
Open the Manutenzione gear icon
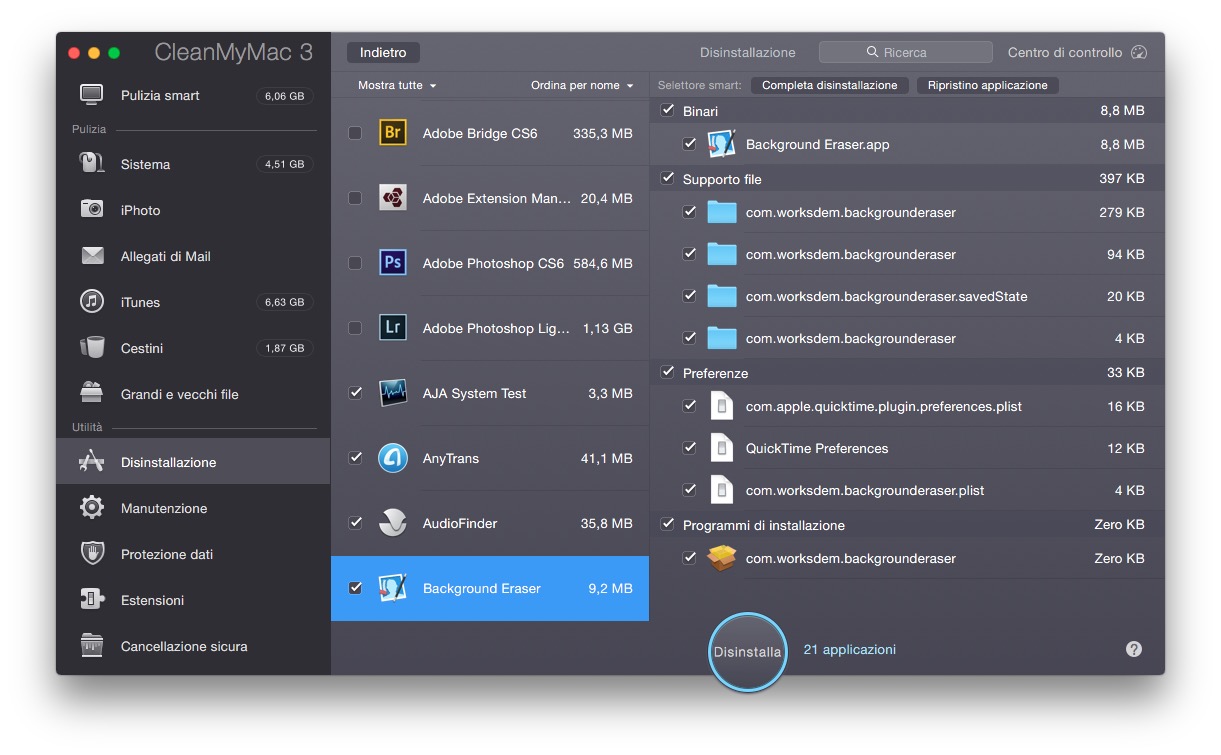coord(92,507)
